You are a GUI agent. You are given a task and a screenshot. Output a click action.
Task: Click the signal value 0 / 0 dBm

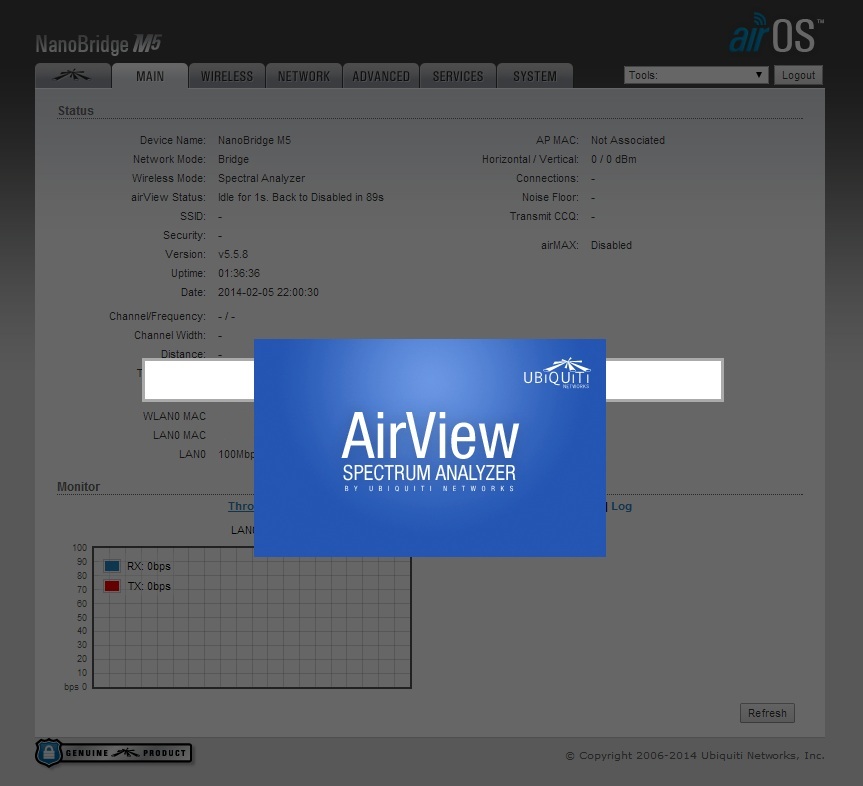tap(614, 159)
